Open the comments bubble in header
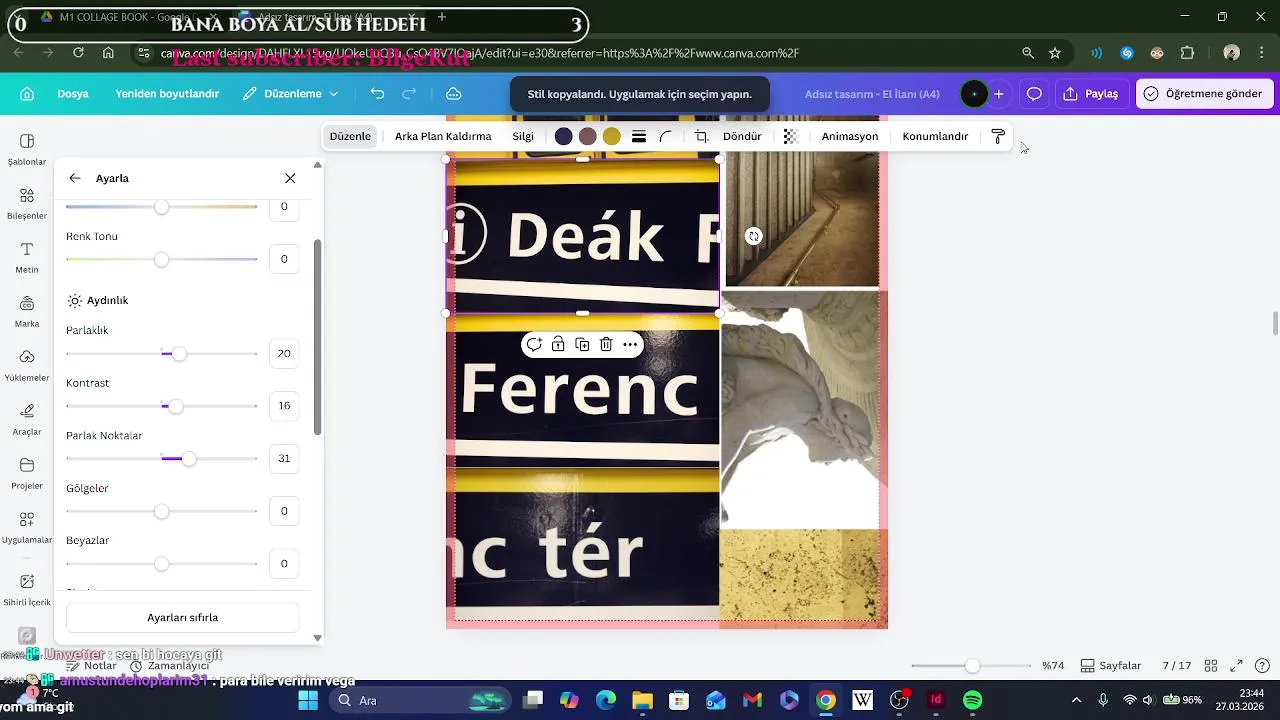Viewport: 1280px width, 720px height. (1034, 94)
